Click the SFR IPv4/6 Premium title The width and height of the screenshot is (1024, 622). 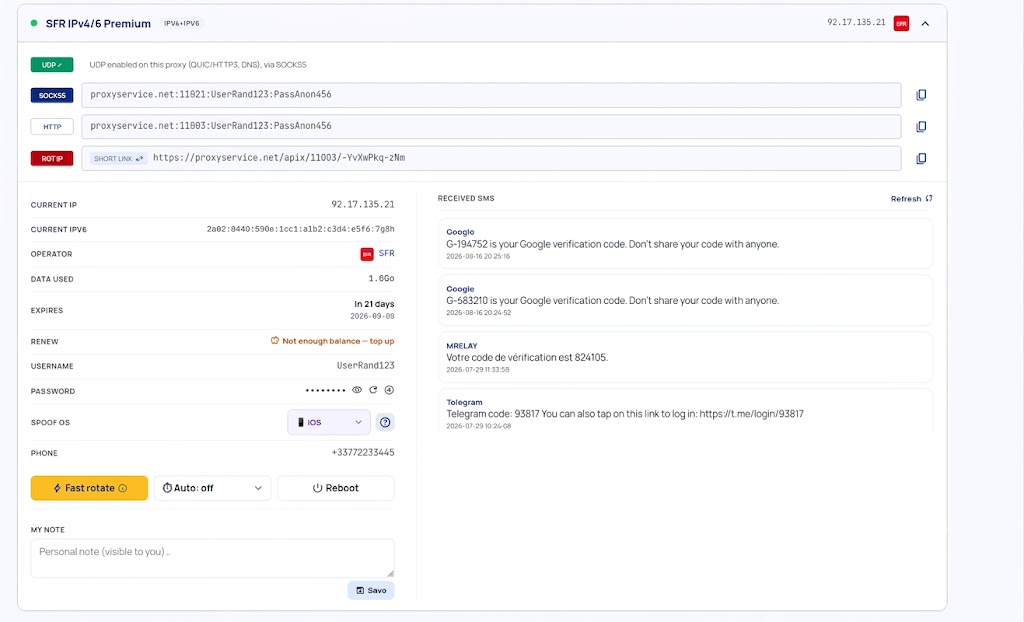(98, 24)
